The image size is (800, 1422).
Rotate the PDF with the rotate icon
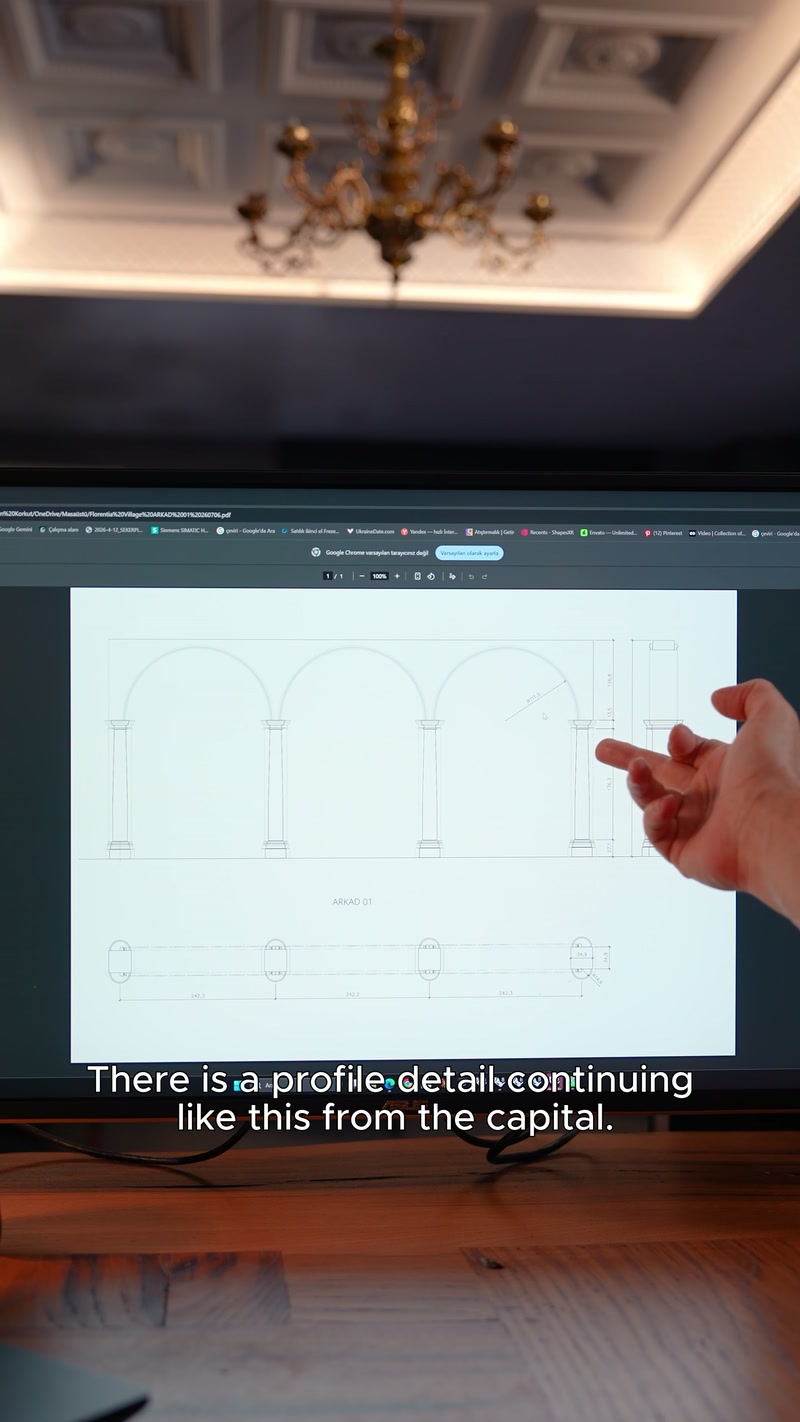point(431,576)
